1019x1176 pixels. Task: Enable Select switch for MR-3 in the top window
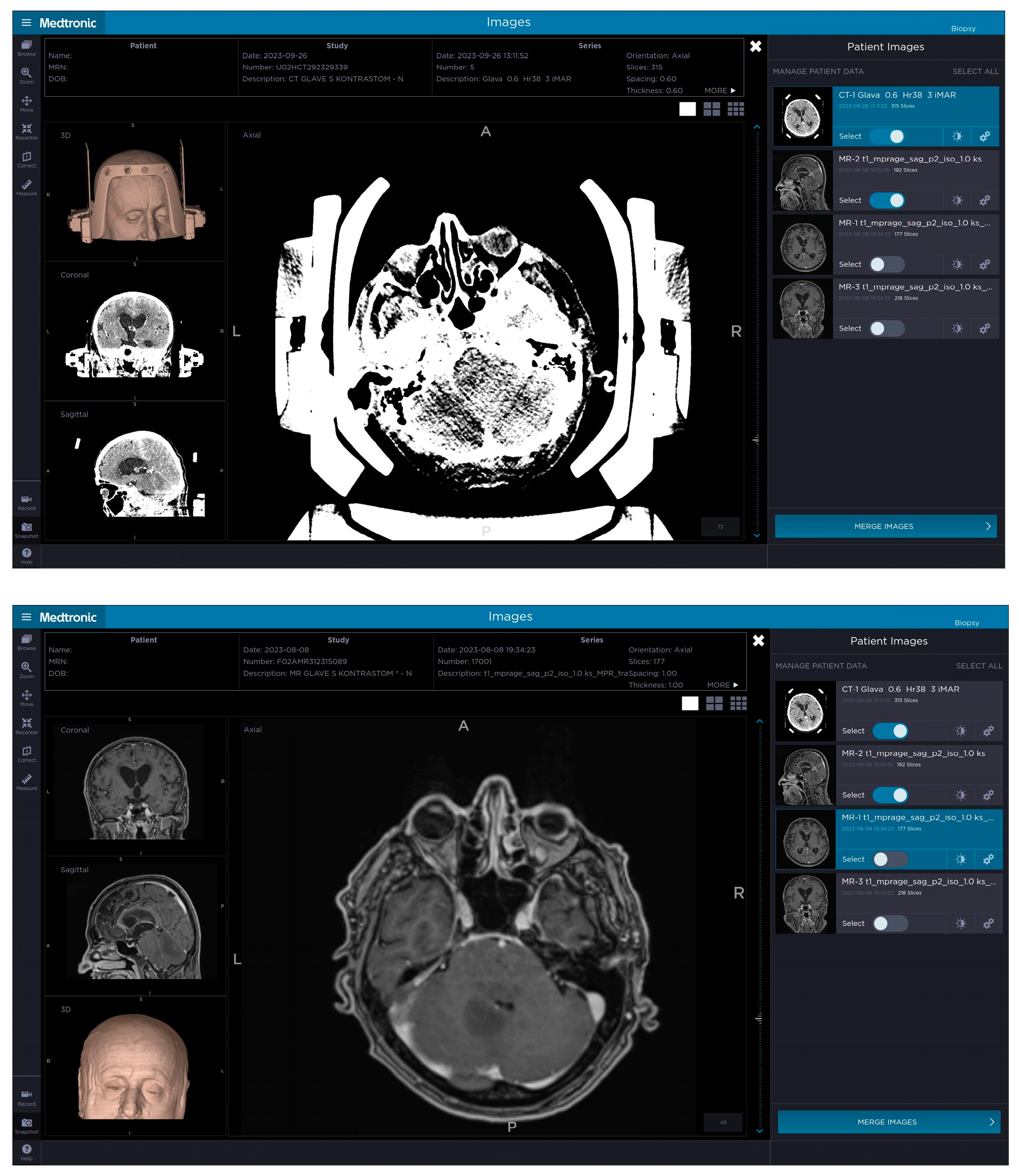886,329
